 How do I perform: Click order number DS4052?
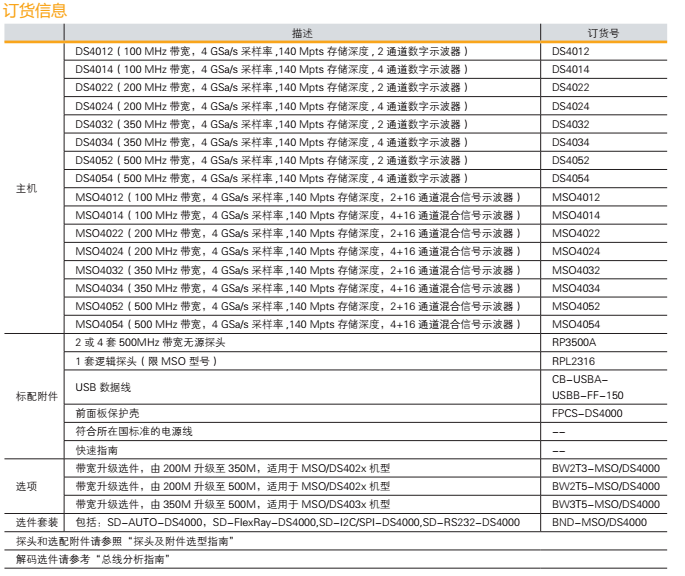point(571,160)
